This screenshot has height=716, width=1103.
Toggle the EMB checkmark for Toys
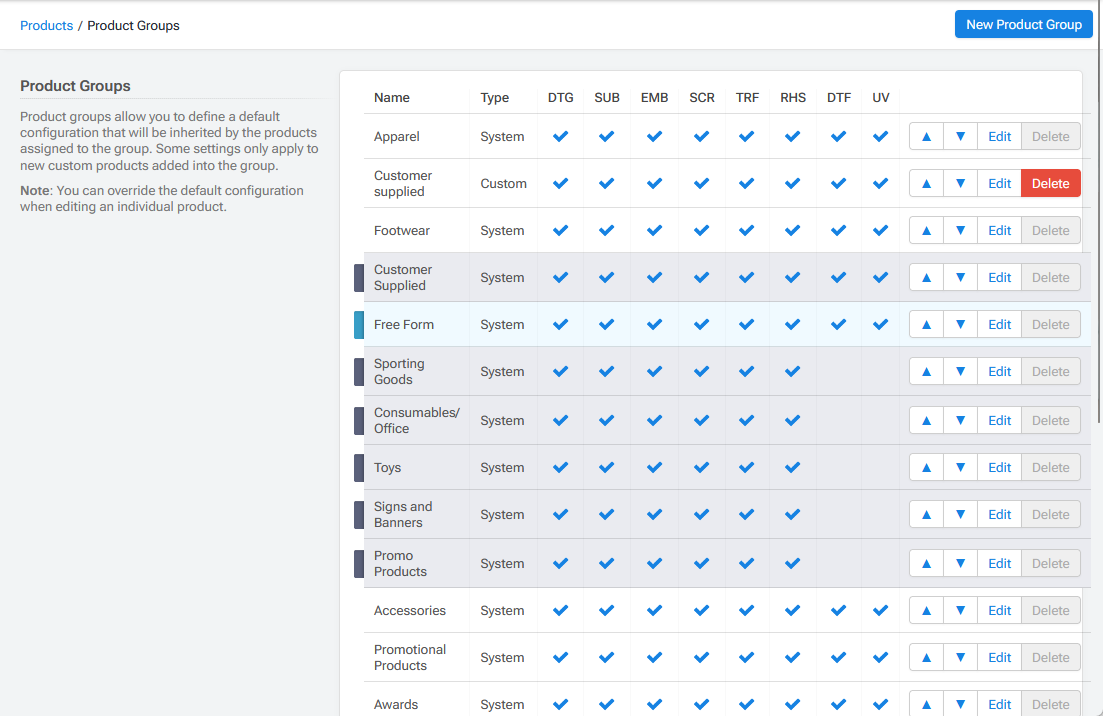coord(654,467)
